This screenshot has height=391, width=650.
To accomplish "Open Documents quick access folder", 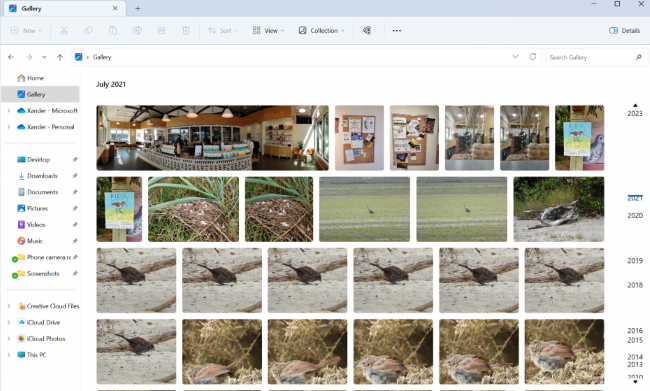I will pyautogui.click(x=43, y=192).
